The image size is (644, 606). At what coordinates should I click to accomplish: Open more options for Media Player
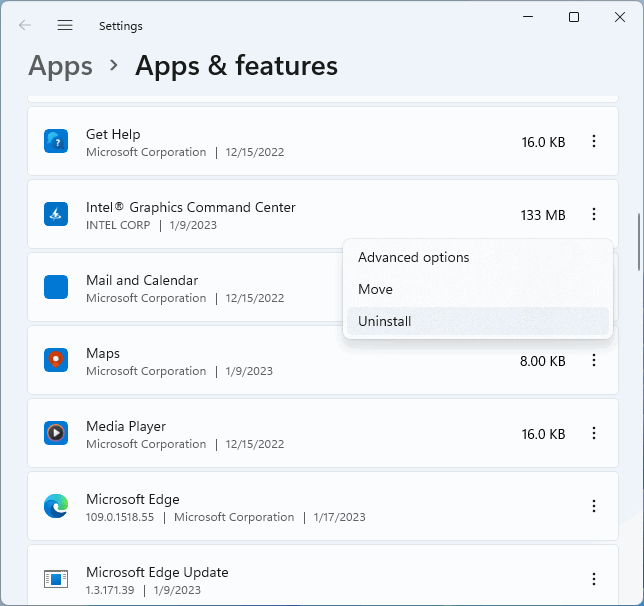(594, 434)
